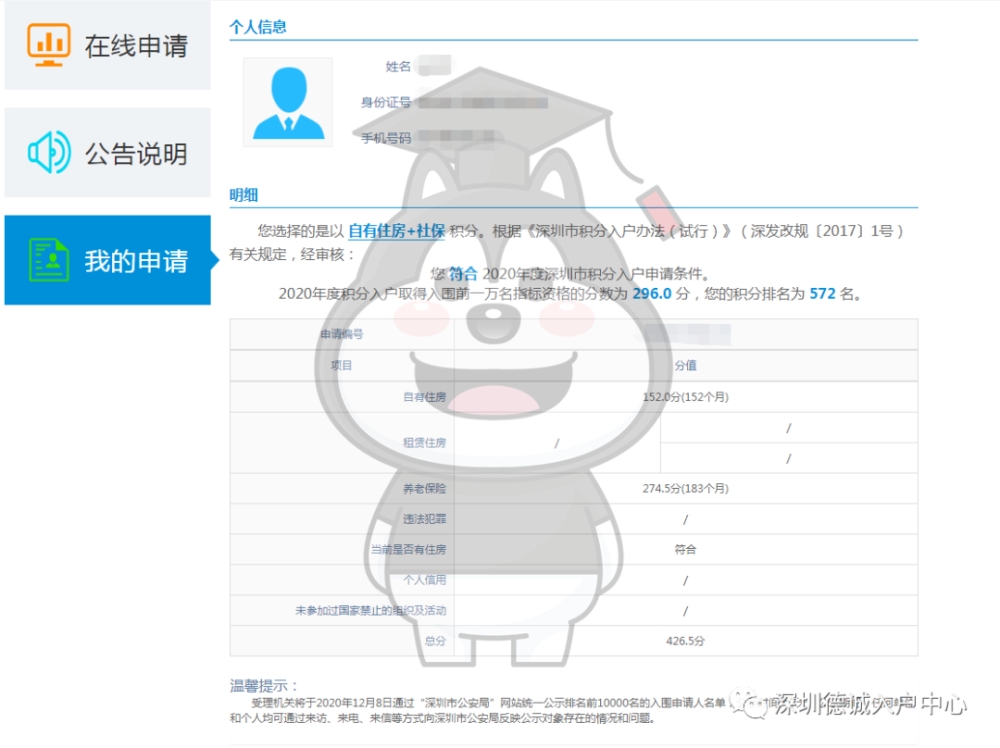Select the 152.0分(152个月) score cell
This screenshot has width=1000, height=748.
[686, 397]
